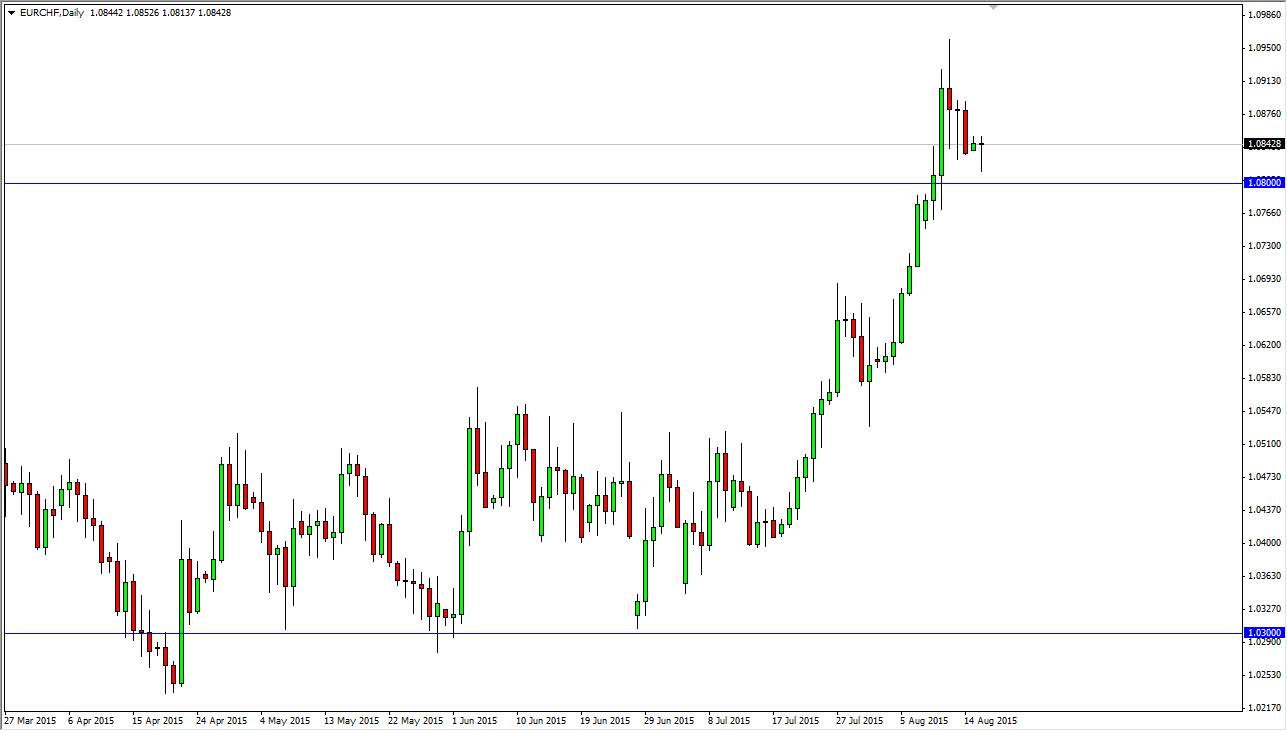The height and width of the screenshot is (731, 1287).
Task: Click the blue 1.08000 price level label
Action: pos(1264,183)
